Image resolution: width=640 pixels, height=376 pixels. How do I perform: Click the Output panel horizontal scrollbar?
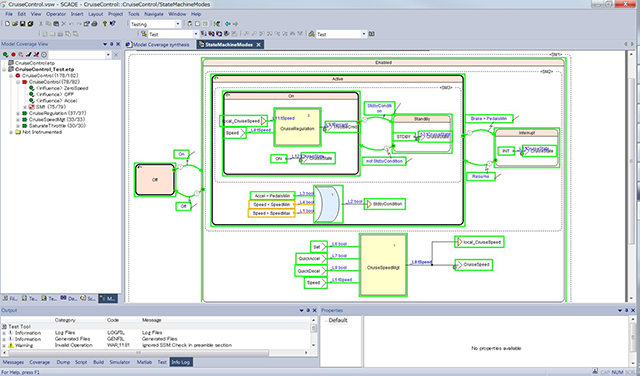tap(138, 352)
